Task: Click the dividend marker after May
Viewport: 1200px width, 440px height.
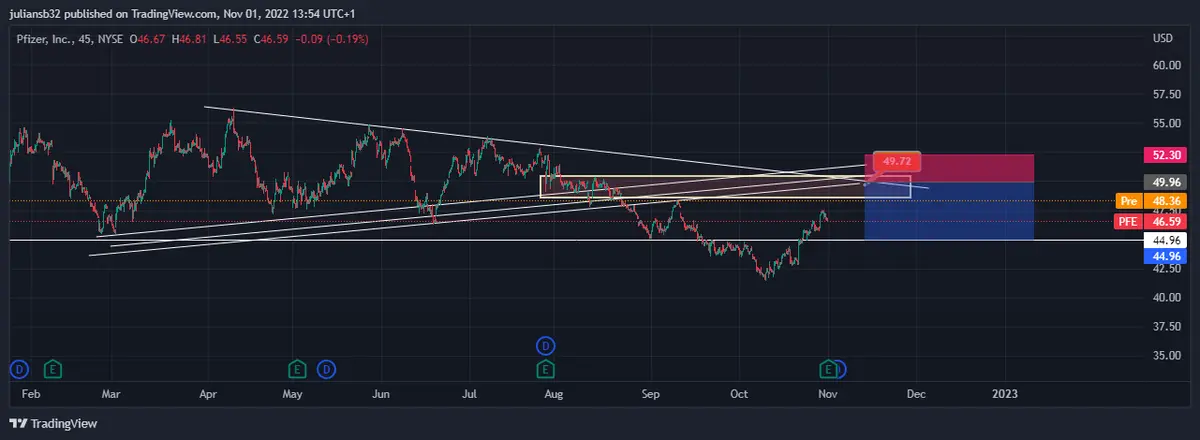Action: [327, 369]
